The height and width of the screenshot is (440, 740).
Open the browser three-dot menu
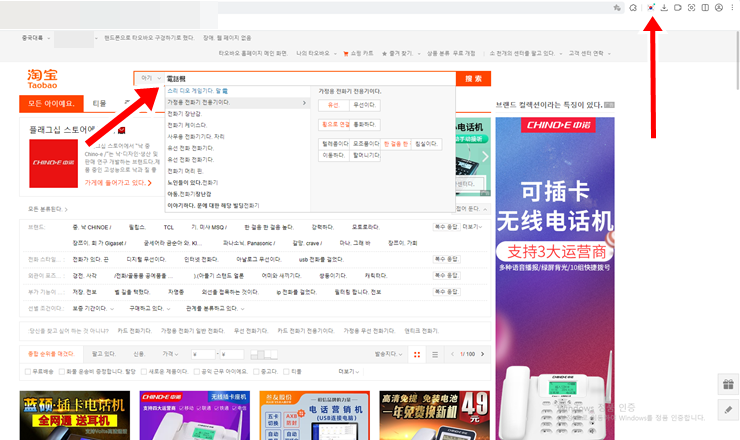[x=732, y=8]
